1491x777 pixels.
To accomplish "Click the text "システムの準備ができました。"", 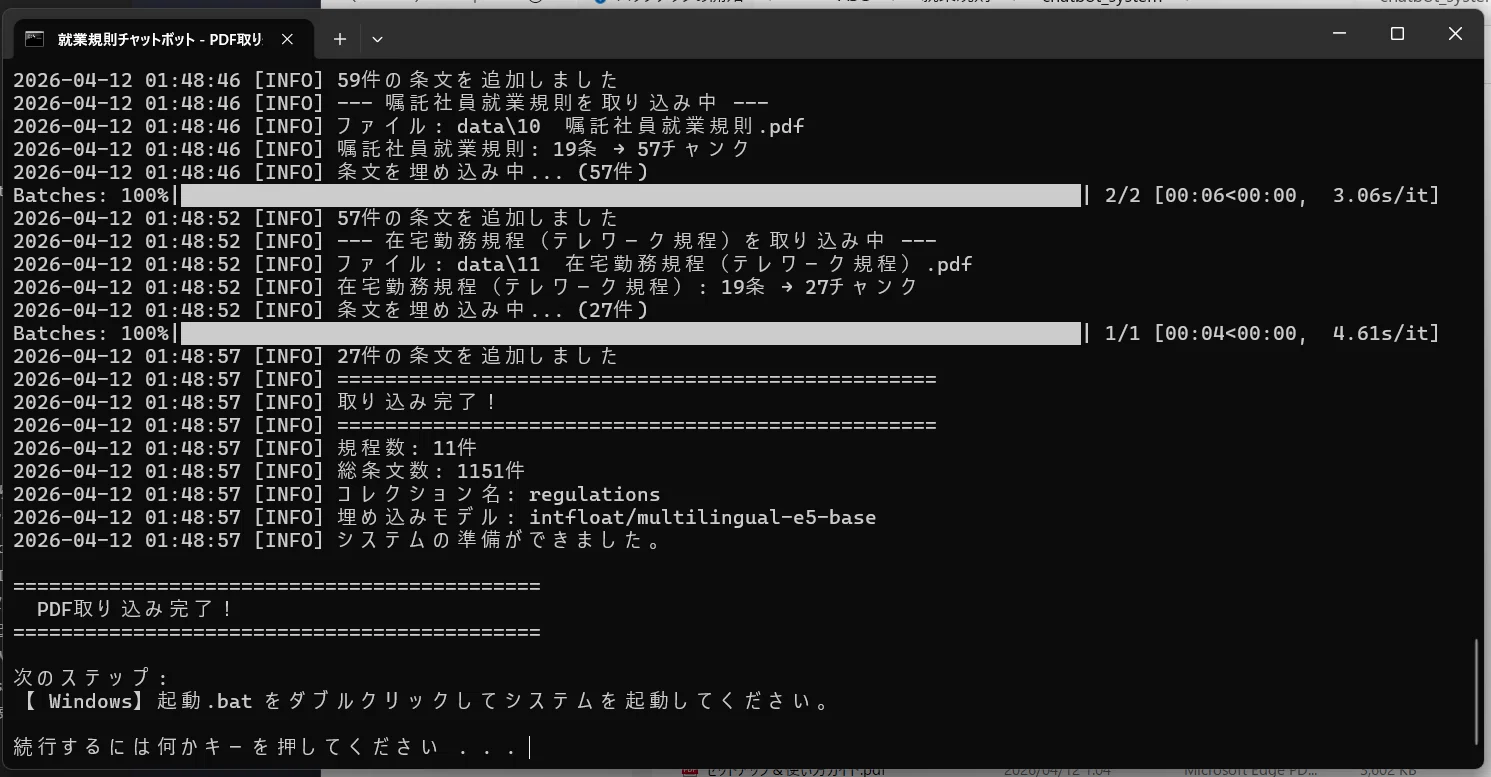I will pyautogui.click(x=501, y=540).
